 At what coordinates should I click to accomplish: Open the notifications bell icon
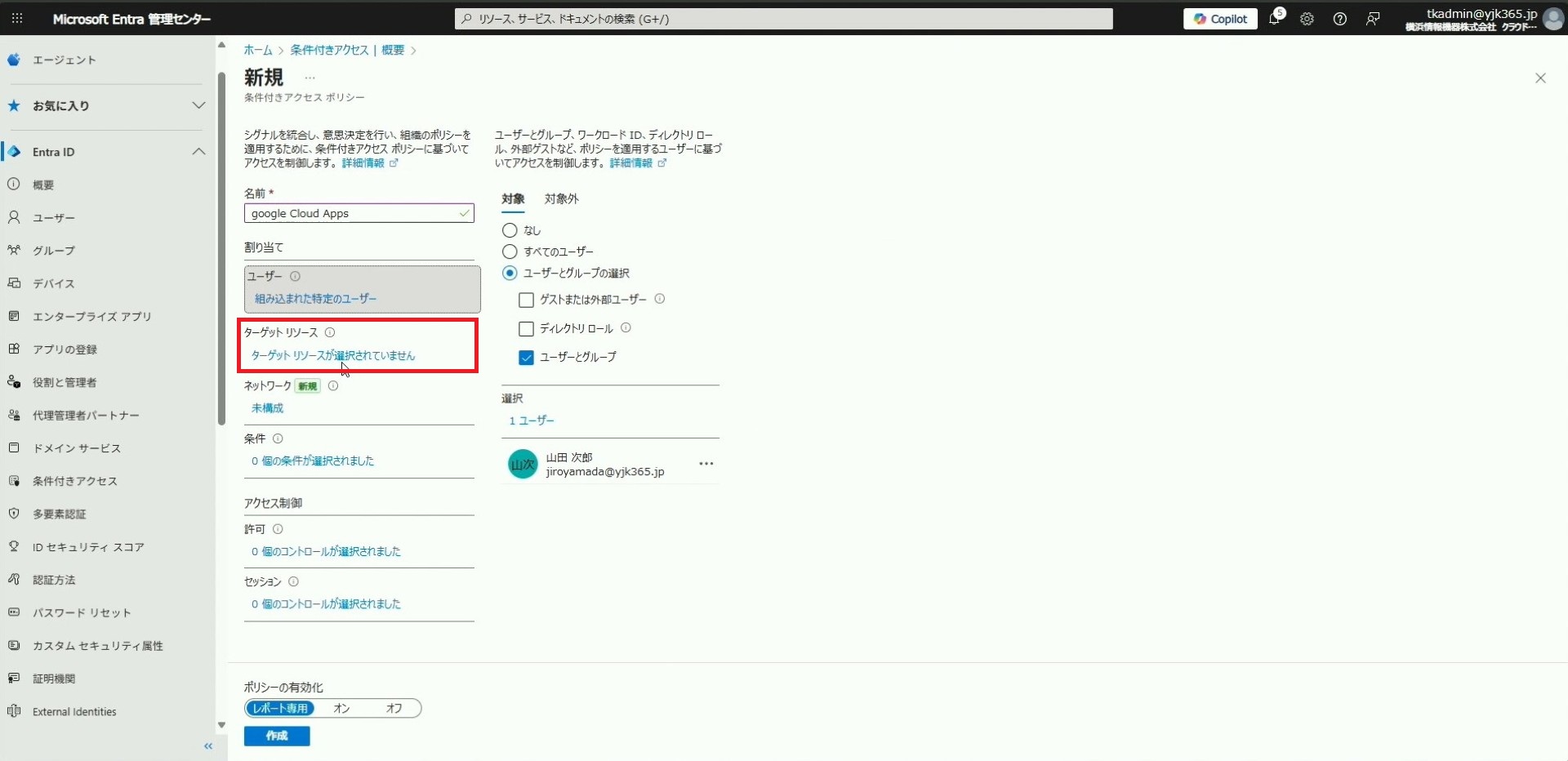tap(1274, 19)
